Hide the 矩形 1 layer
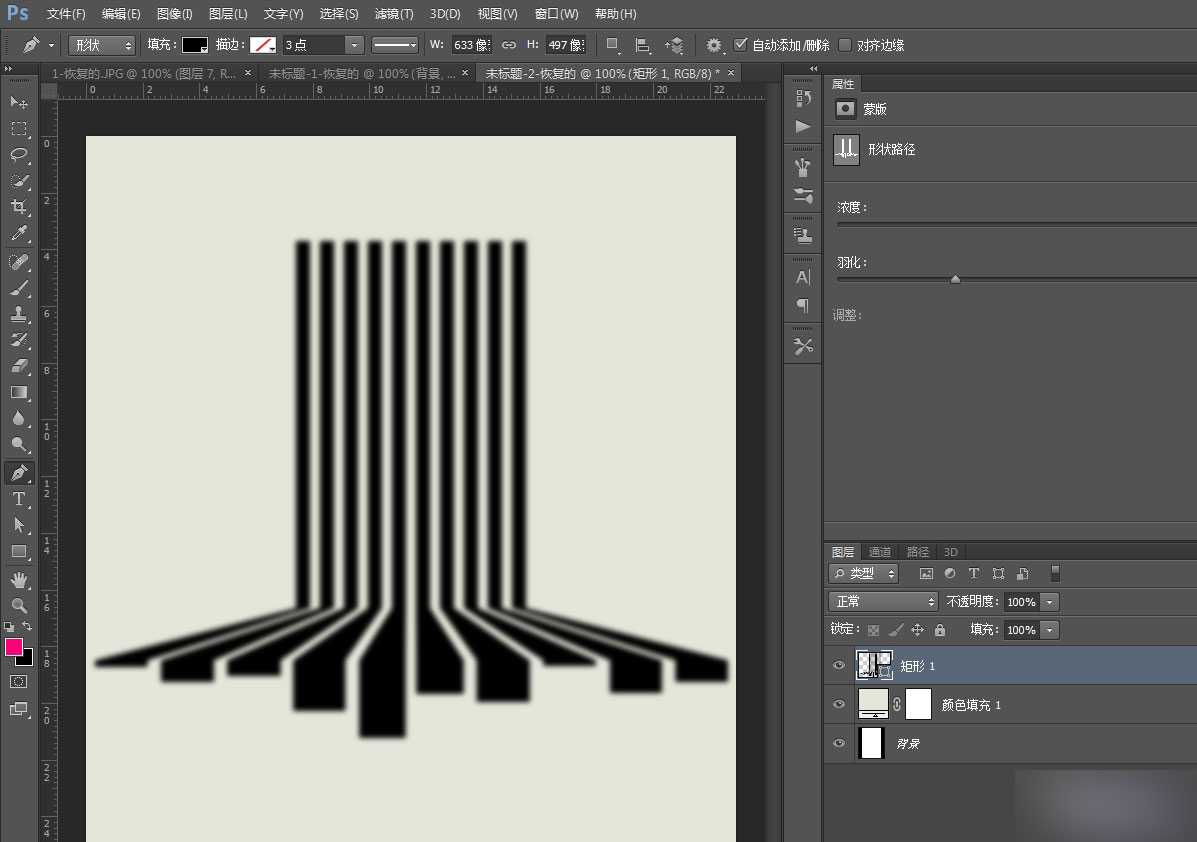The image size is (1197, 842). click(x=839, y=666)
